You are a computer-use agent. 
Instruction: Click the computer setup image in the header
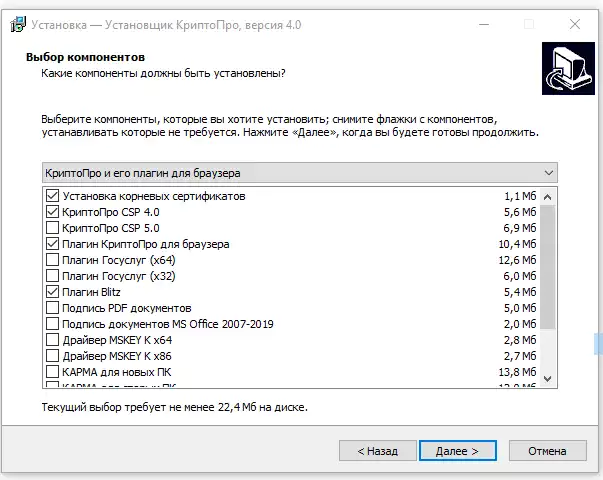click(568, 69)
